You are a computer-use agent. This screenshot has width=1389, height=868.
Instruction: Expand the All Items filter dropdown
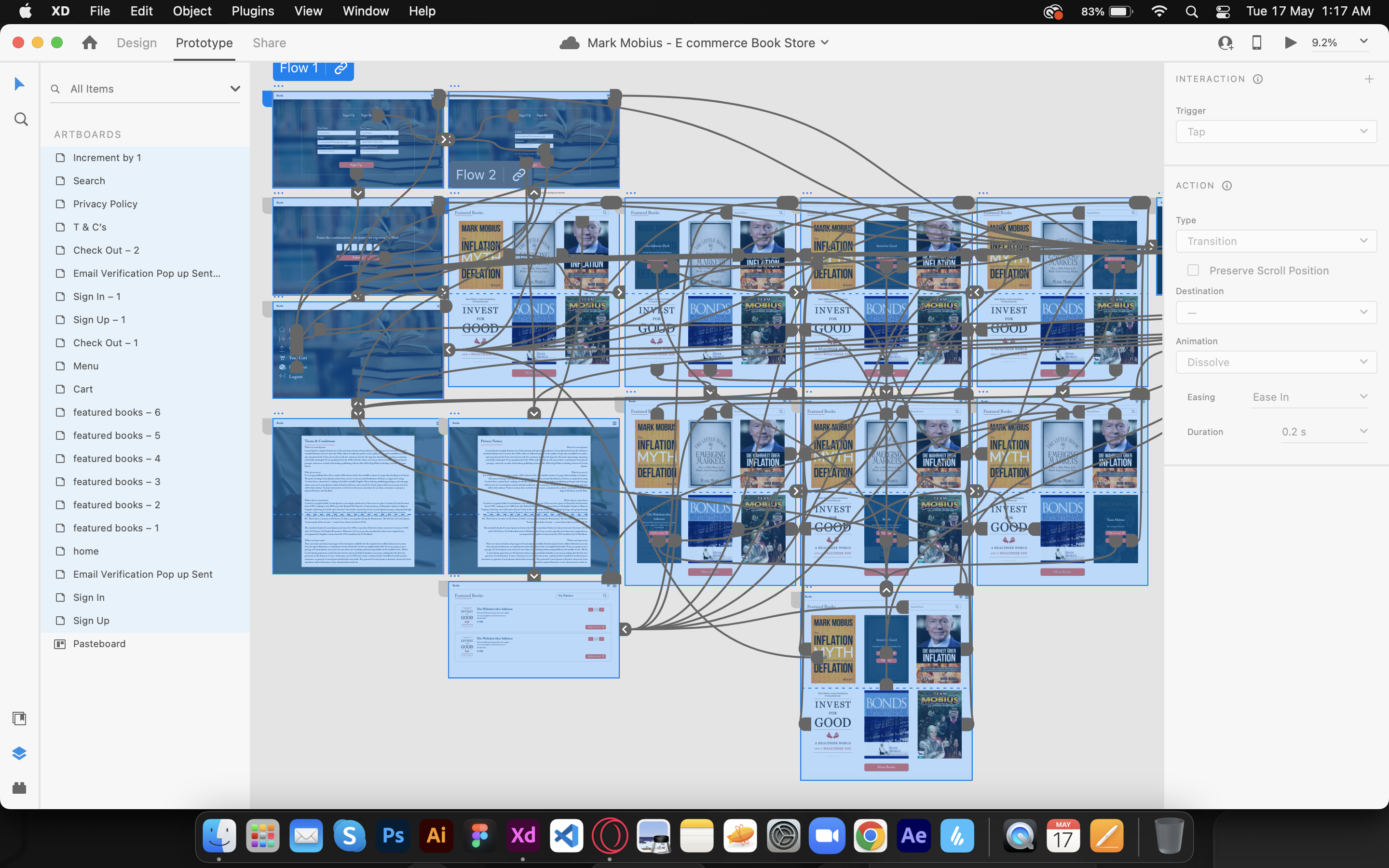[x=235, y=88]
